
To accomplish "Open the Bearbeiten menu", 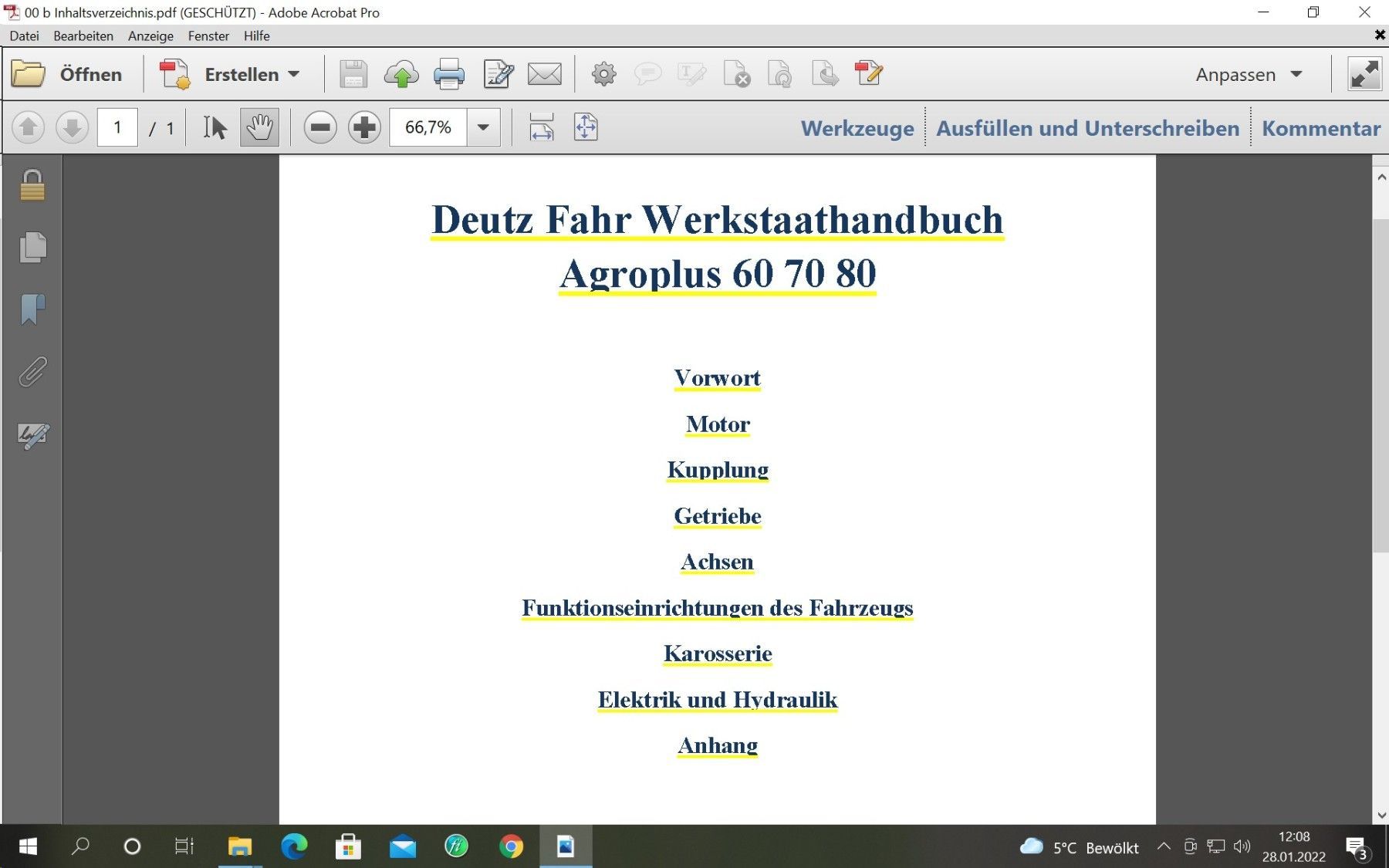I will (x=83, y=35).
